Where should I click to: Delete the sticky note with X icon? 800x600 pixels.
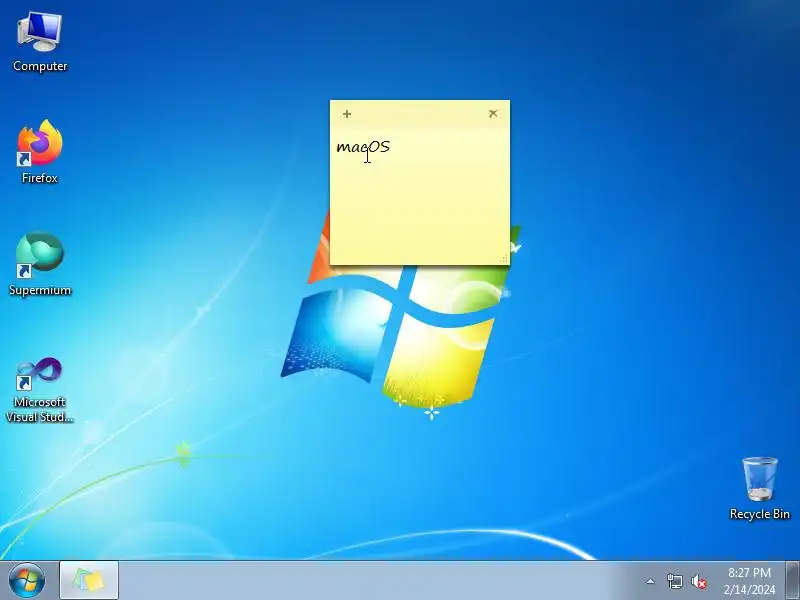click(x=493, y=113)
